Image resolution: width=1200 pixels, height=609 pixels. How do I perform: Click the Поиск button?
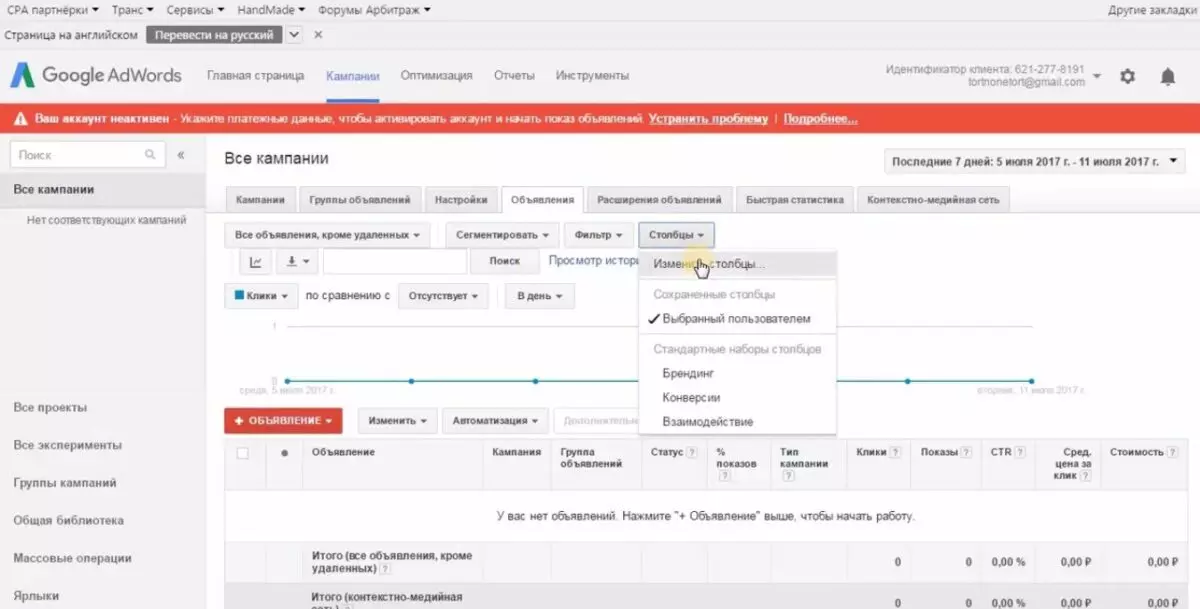[505, 261]
